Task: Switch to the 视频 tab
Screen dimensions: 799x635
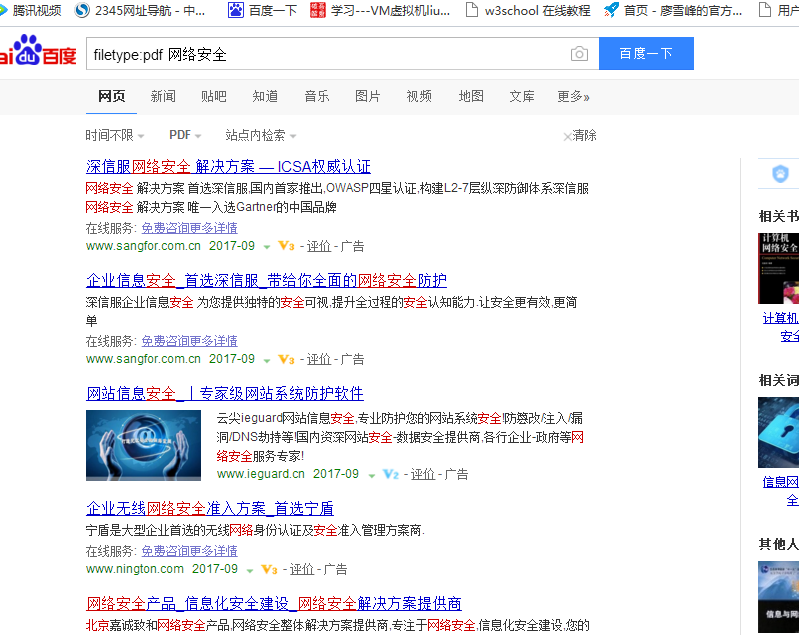Action: coord(419,96)
